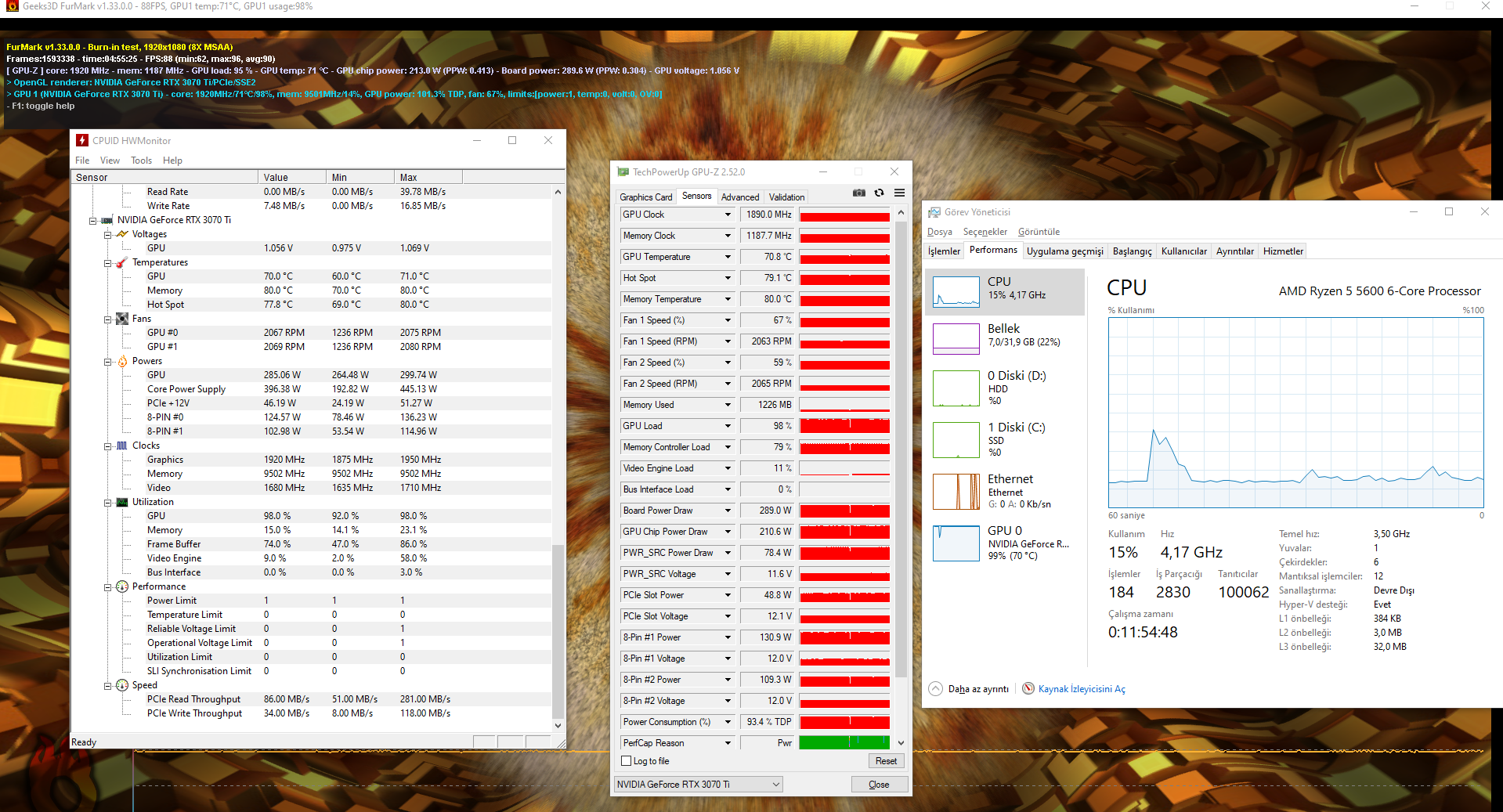Click the GPU-Z refresh icon
The image size is (1503, 812).
(x=880, y=193)
